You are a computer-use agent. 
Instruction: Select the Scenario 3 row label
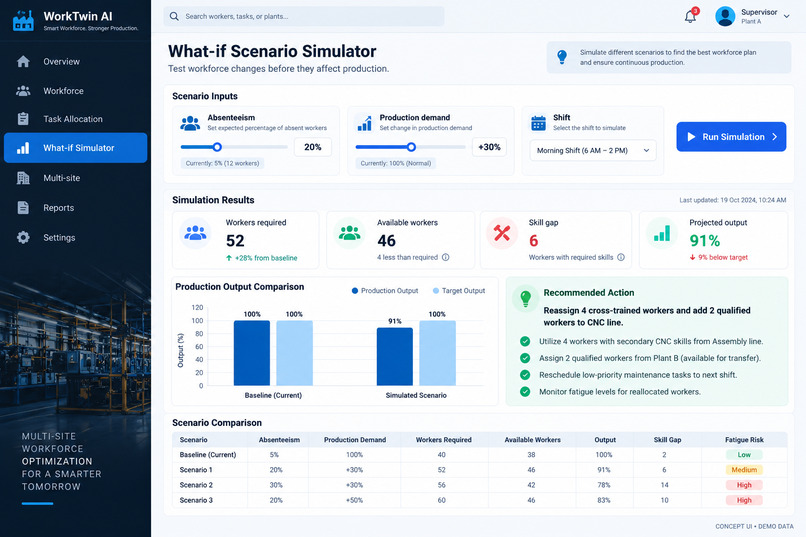(196, 500)
